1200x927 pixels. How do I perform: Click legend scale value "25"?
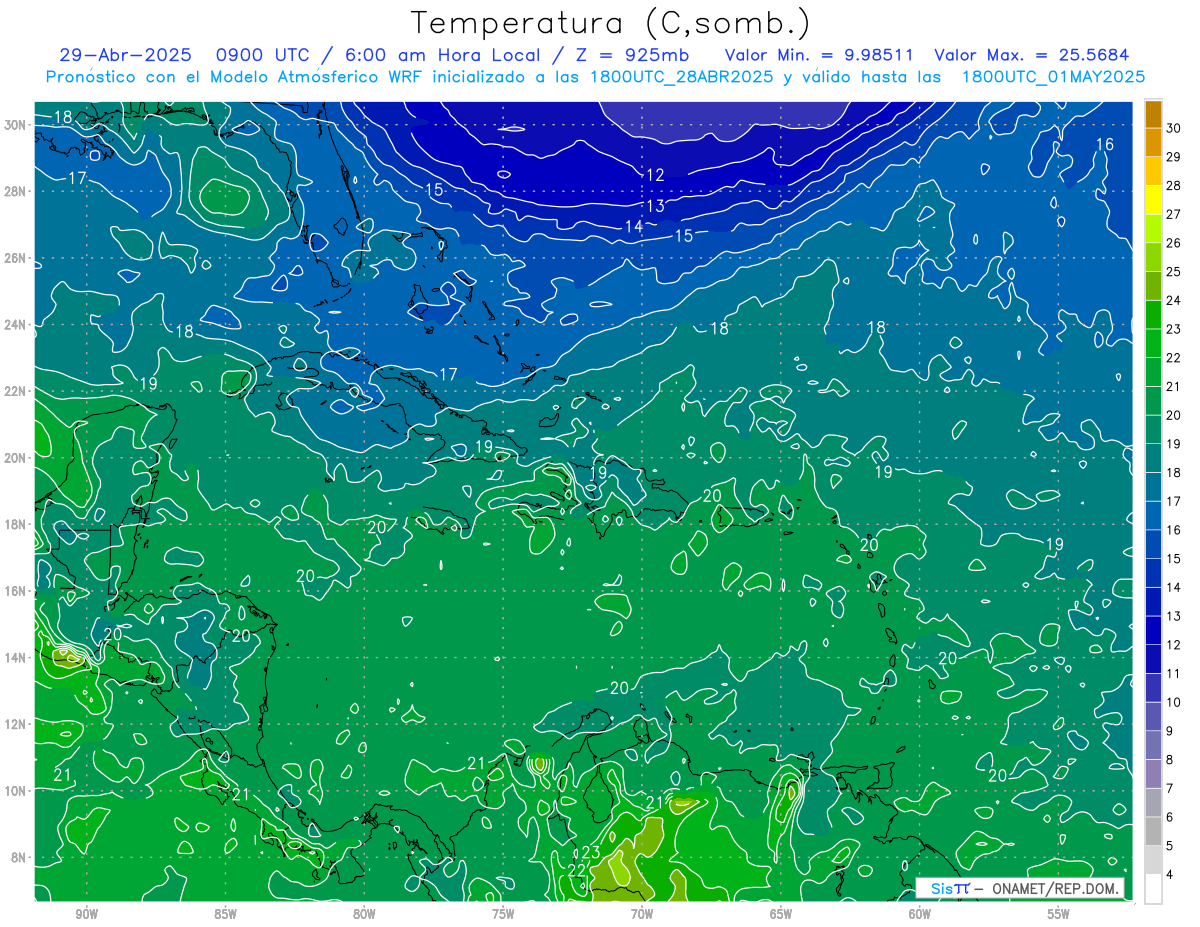coord(1175,272)
